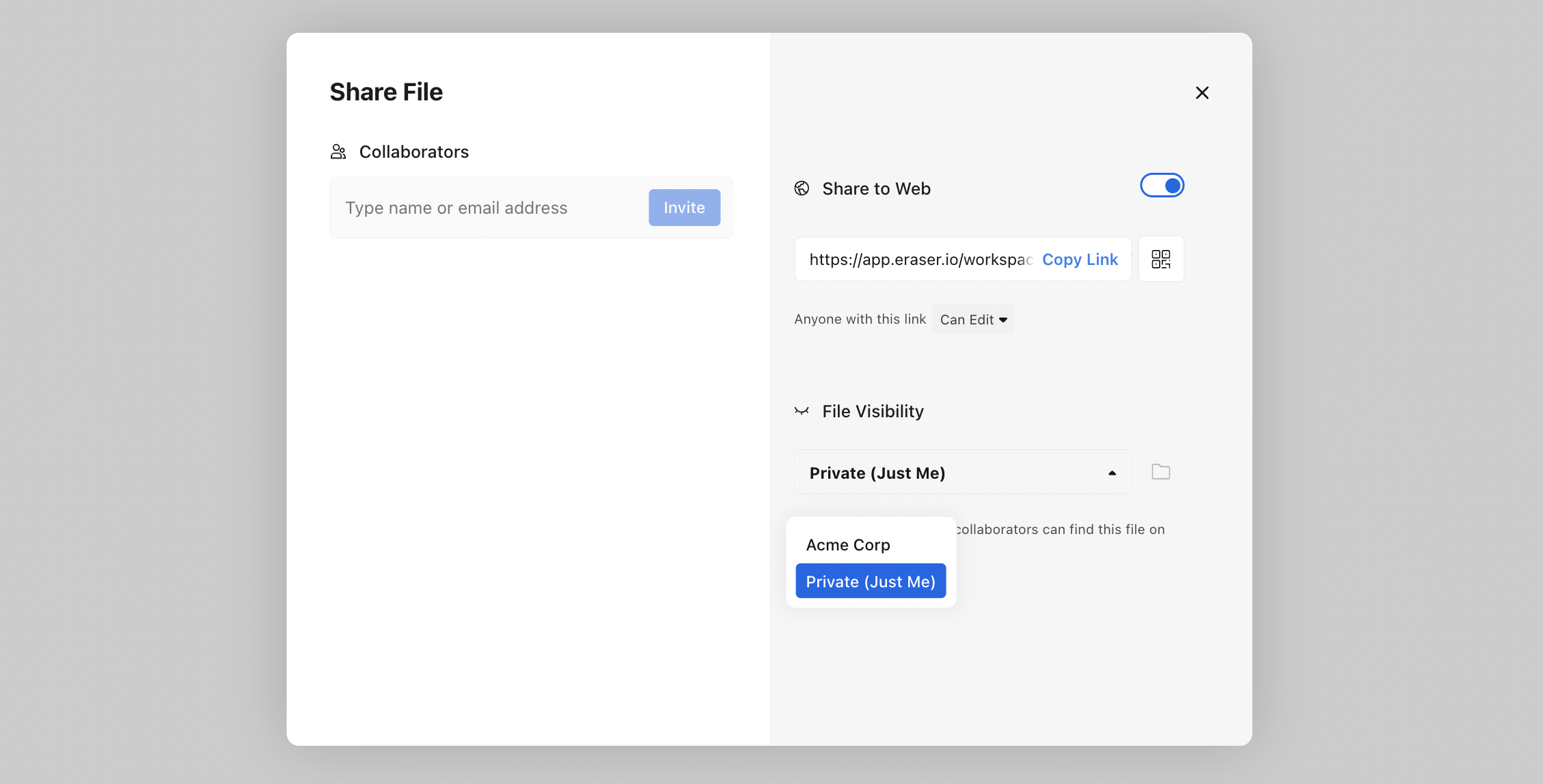Close the Share File dialog
Image resolution: width=1543 pixels, height=784 pixels.
pos(1202,93)
